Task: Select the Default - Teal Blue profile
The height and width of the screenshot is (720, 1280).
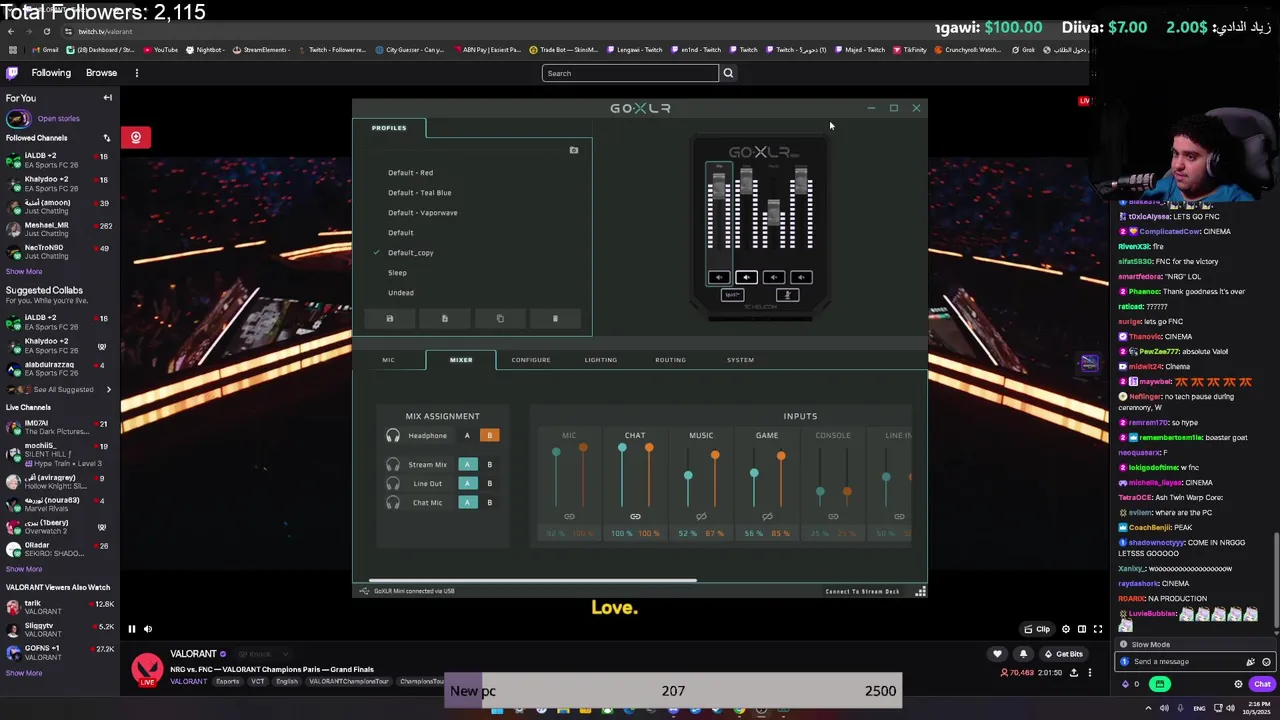Action: [419, 193]
